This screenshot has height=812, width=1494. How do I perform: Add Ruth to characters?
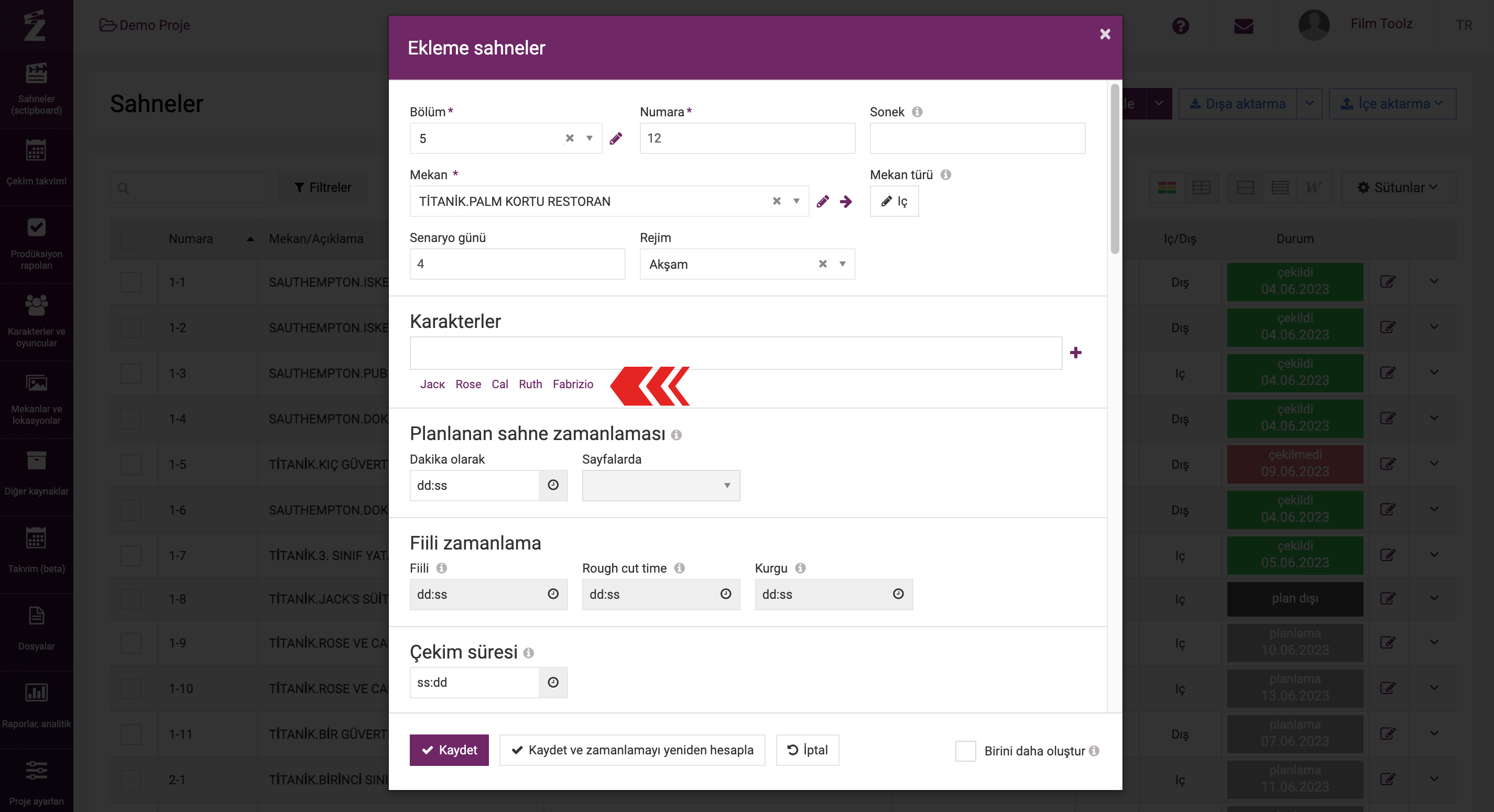click(x=530, y=384)
